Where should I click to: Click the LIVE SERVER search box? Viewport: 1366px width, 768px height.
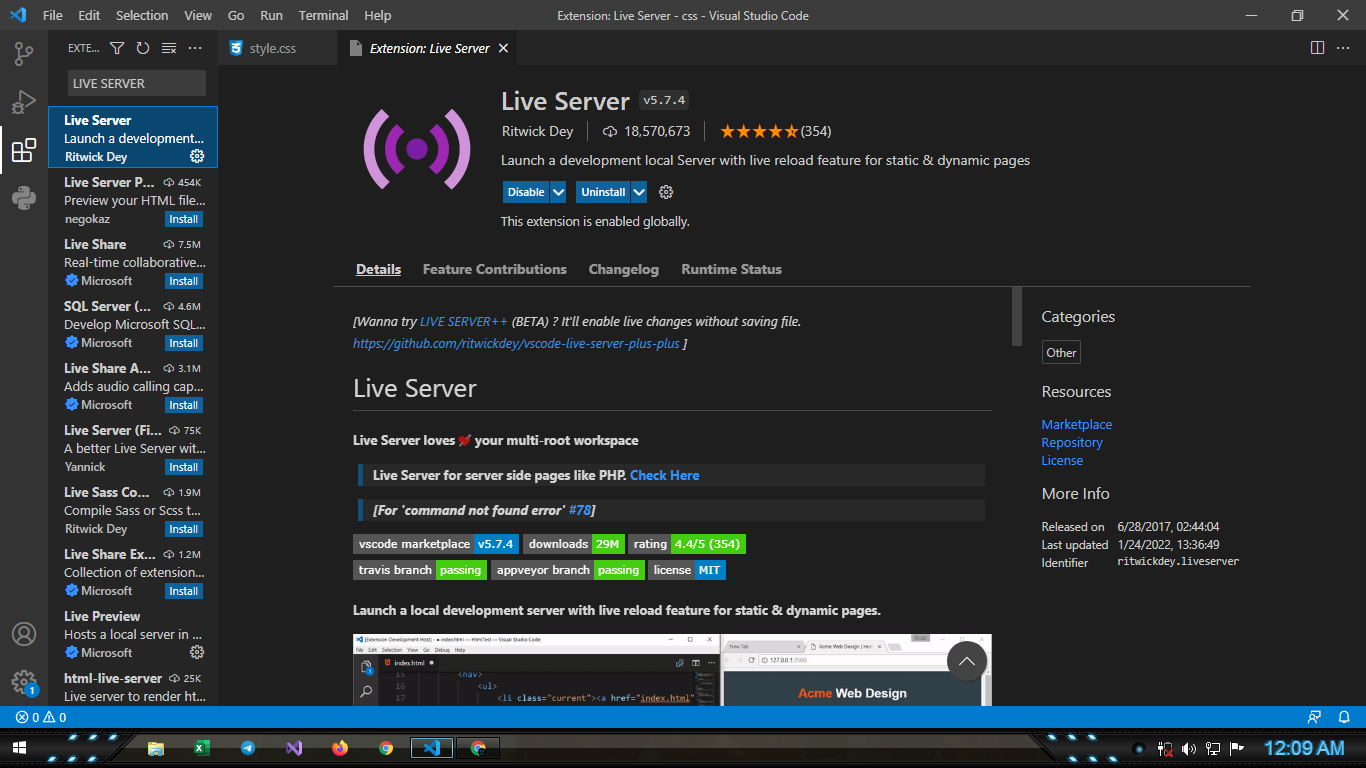[137, 83]
